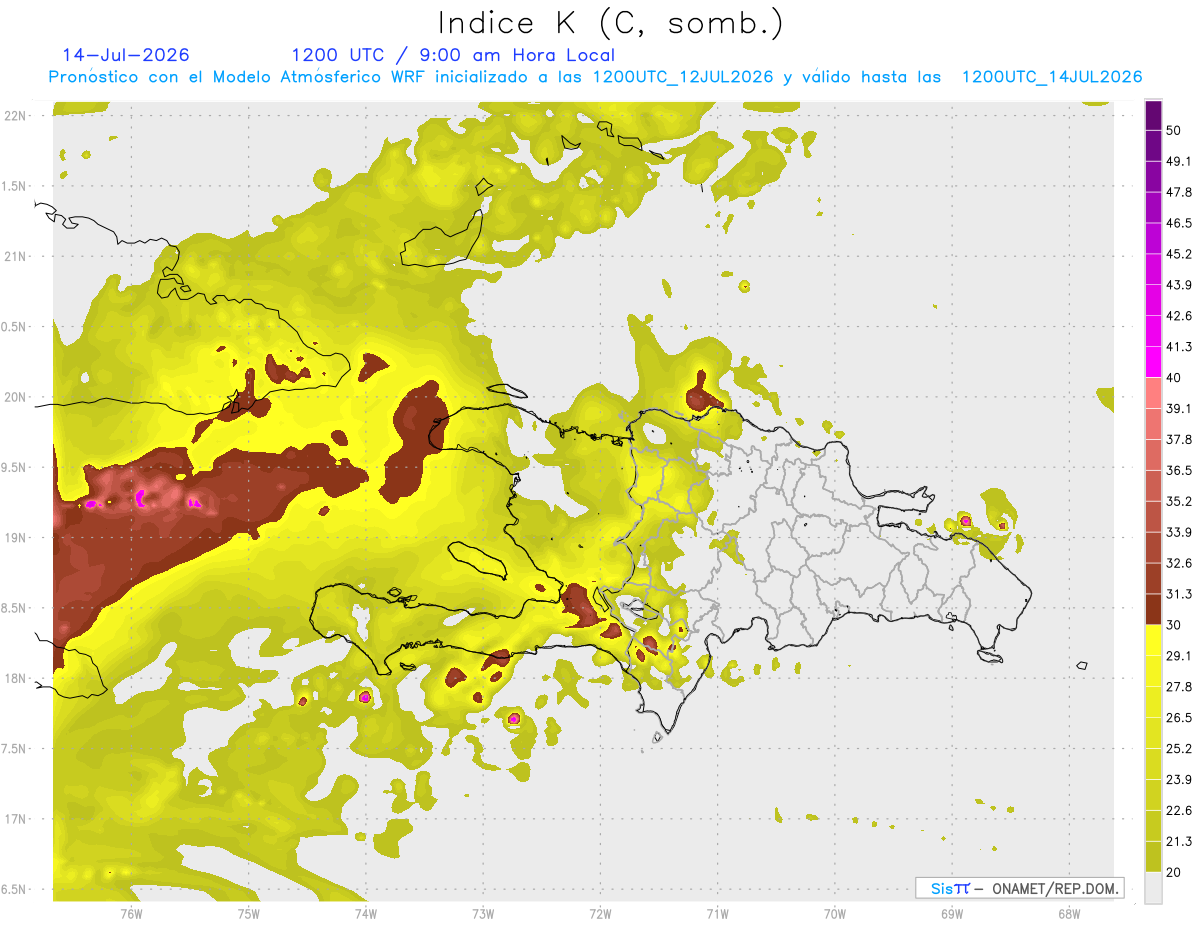Select the '21.3' colorbar value

pyautogui.click(x=1179, y=842)
